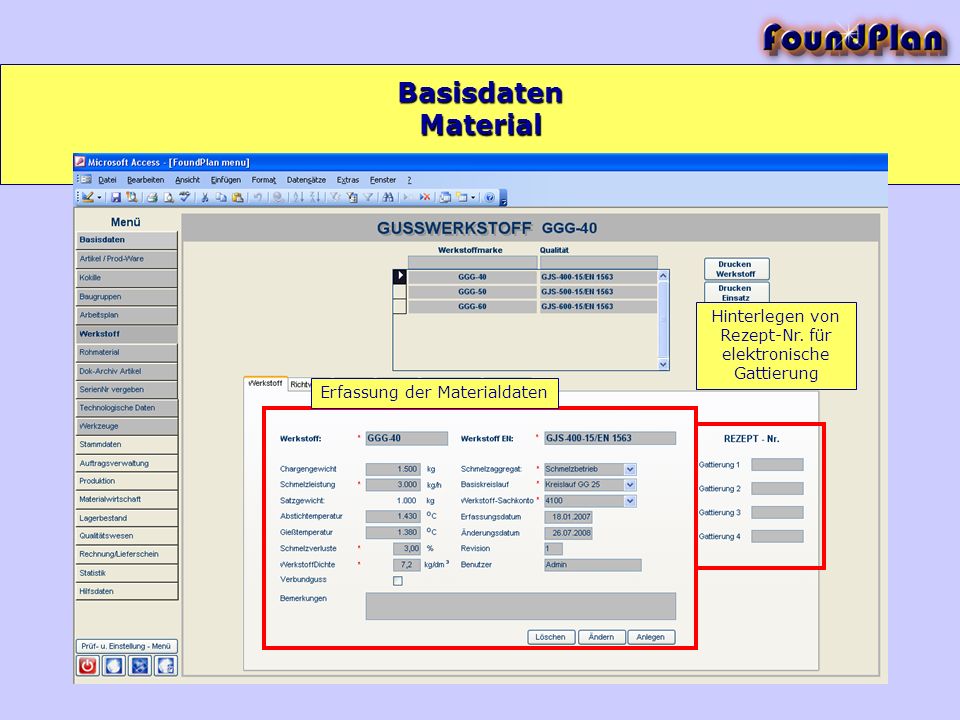
Task: Expand the View button dropdown arrow
Action: pyautogui.click(x=99, y=197)
